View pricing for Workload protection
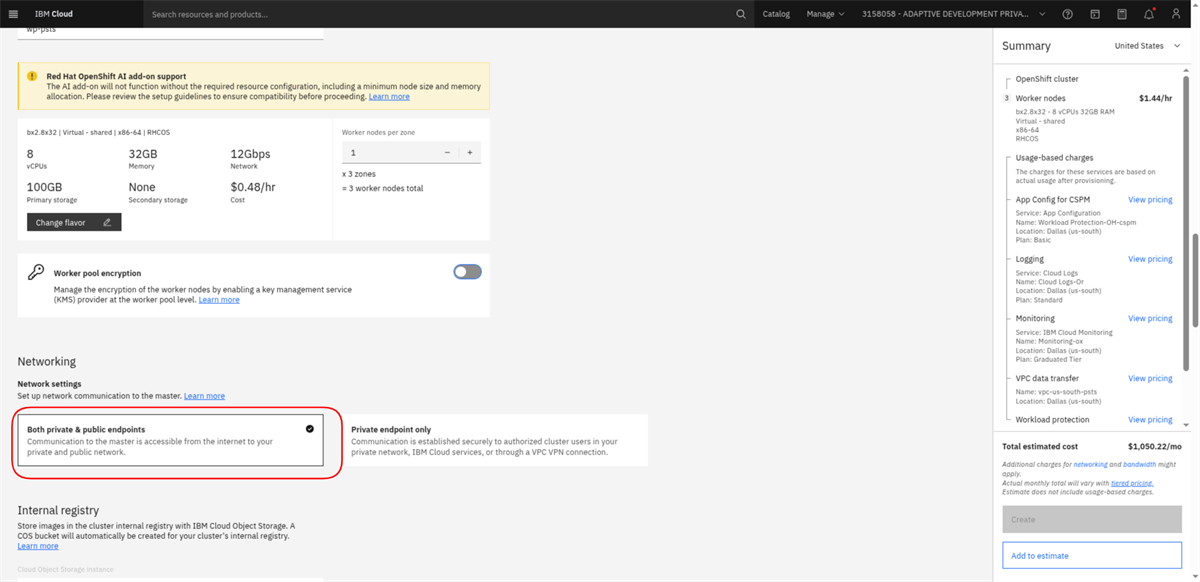The width and height of the screenshot is (1200, 582). point(1150,420)
